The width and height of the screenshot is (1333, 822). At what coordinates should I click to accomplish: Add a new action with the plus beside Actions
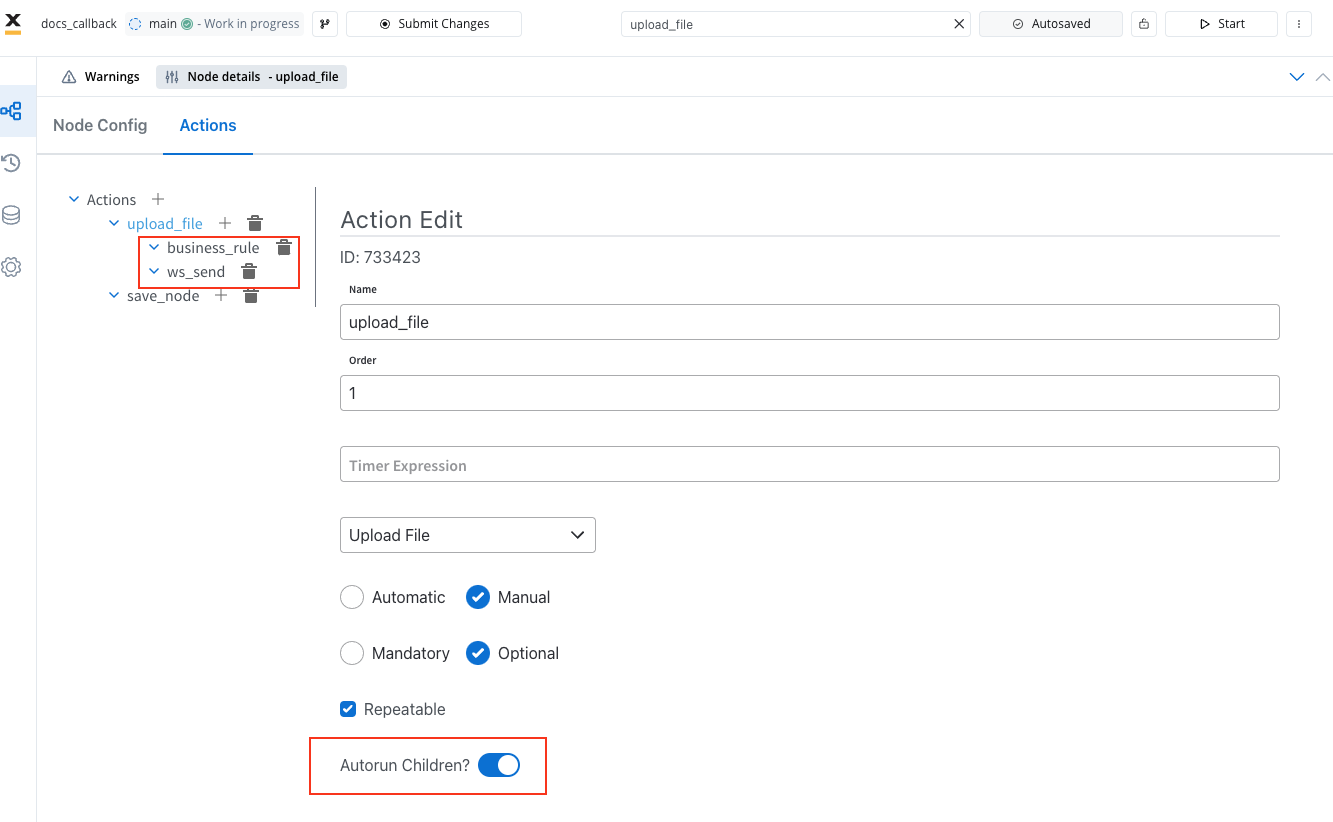[x=157, y=199]
